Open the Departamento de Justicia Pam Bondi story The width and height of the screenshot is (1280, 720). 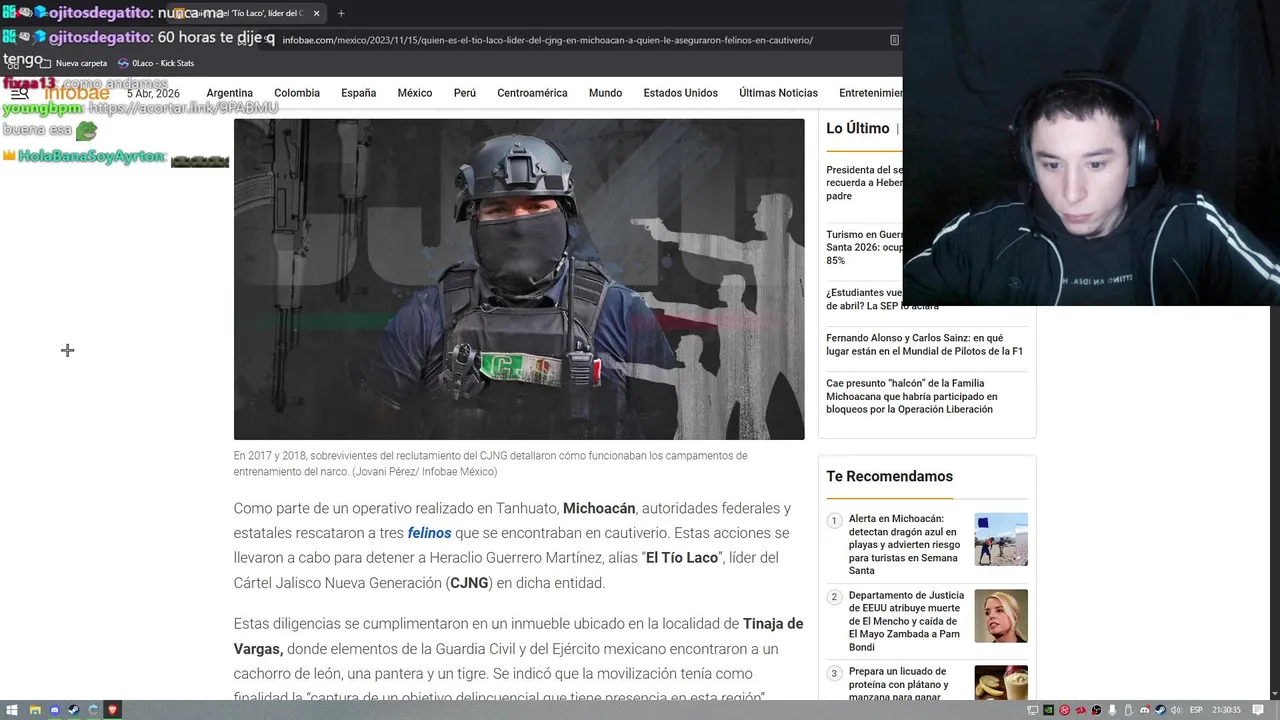pos(906,621)
